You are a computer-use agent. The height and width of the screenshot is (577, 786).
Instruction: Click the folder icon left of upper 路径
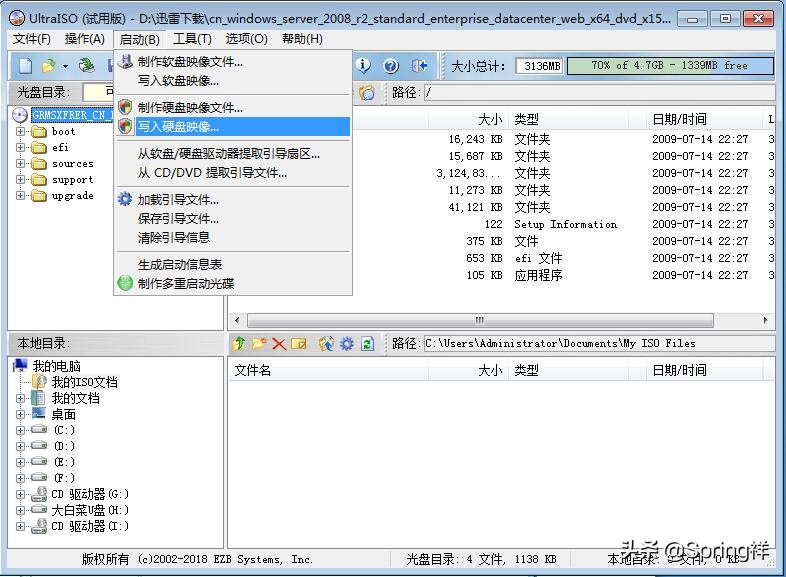click(367, 93)
